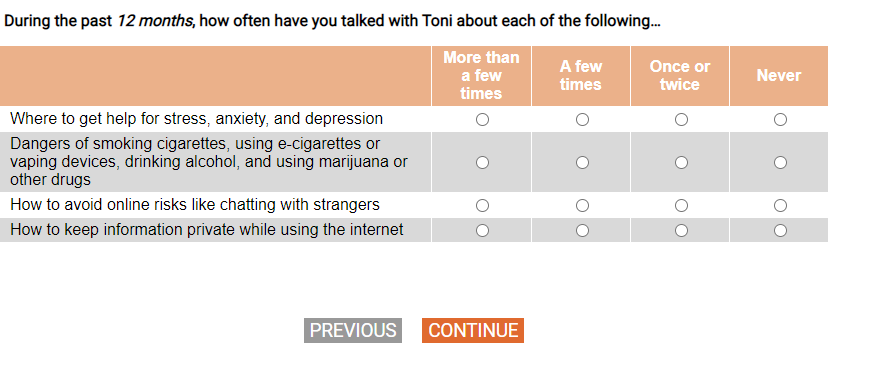Click the PREVIOUS button
Viewport: 886px width, 387px height.
(x=353, y=331)
